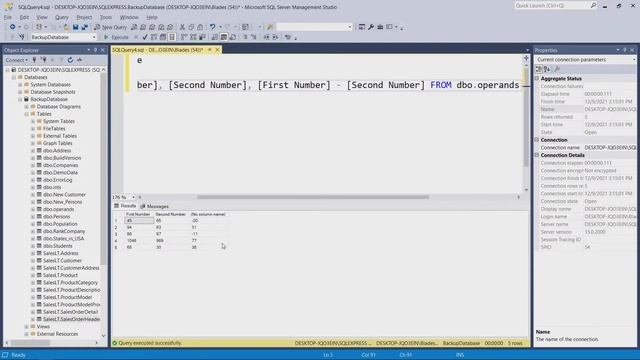Screen dimensions: 640x360
Task: Click the Save file icon
Action: [76, 27]
